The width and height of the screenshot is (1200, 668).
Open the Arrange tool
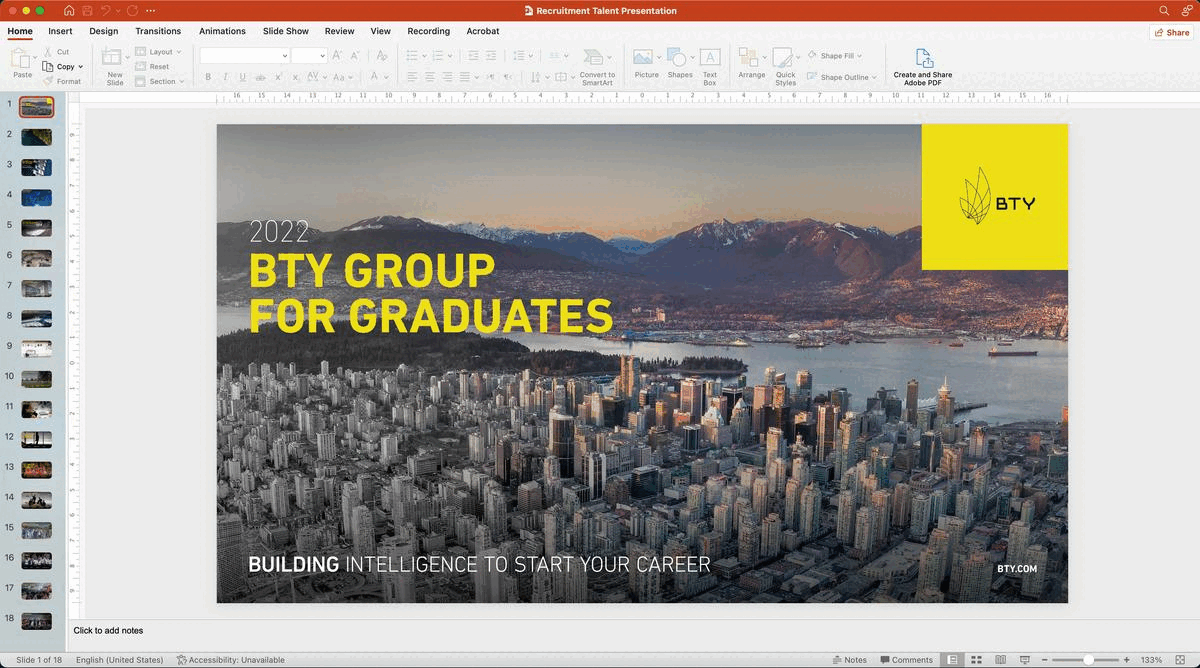point(751,63)
